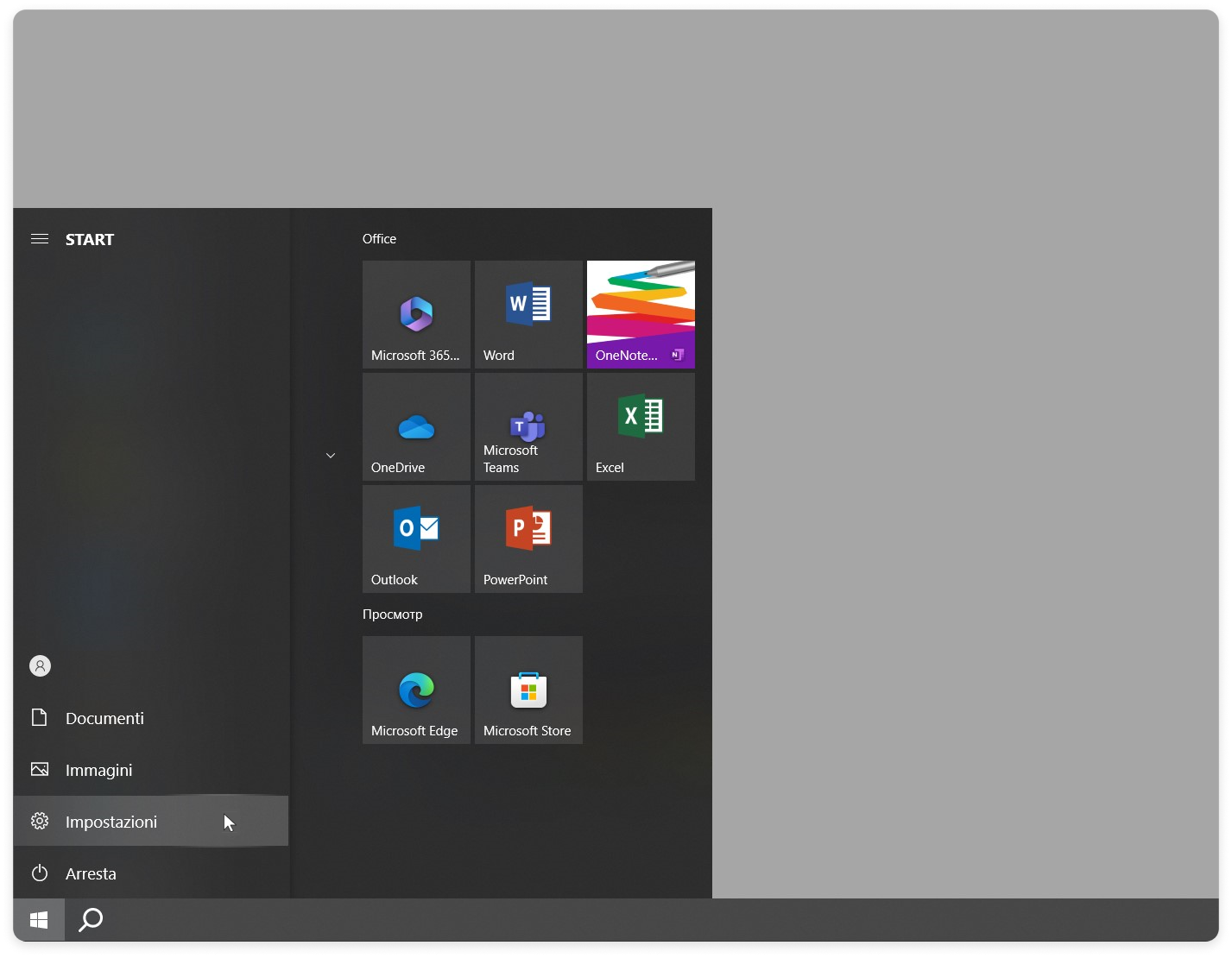Launch Microsoft Teams tile
The height and width of the screenshot is (958, 1232).
tap(528, 426)
